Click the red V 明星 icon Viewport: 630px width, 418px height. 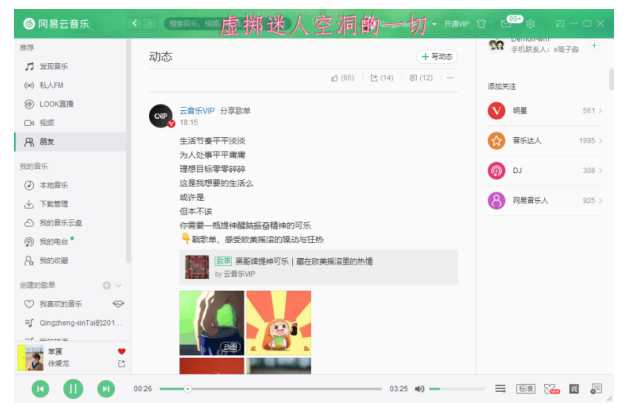point(497,111)
